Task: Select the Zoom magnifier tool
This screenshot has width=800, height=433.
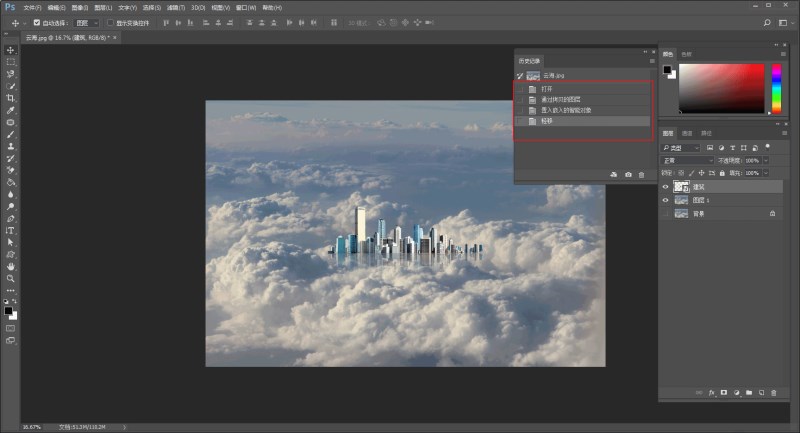Action: click(x=11, y=278)
